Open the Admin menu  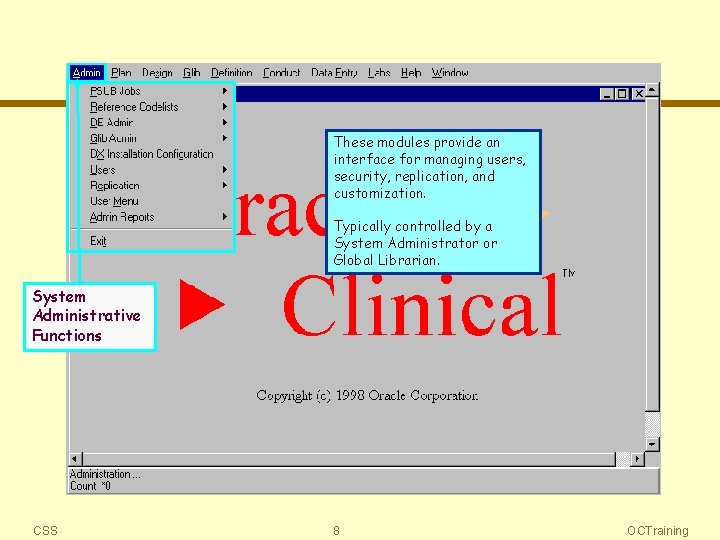86,73
